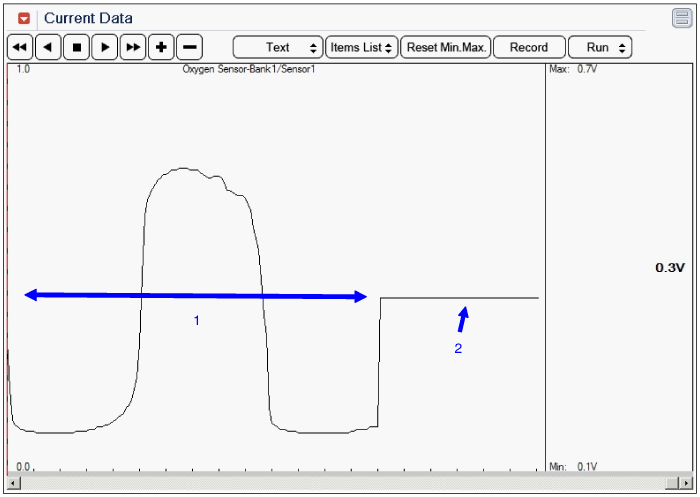Open the Items List dropdown
This screenshot has height=497, width=700.
click(x=362, y=47)
